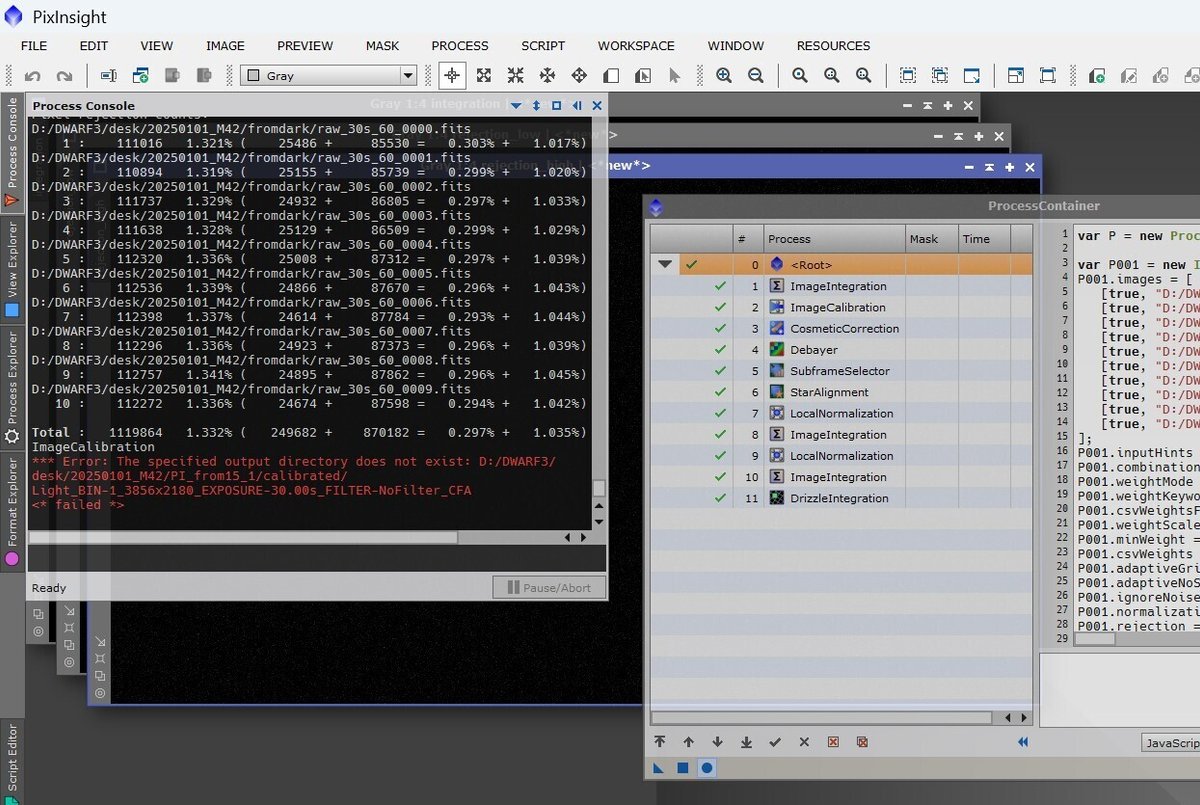Screen dimensions: 1200x805
Task: Open the WORKSPACE menu
Action: tap(636, 45)
